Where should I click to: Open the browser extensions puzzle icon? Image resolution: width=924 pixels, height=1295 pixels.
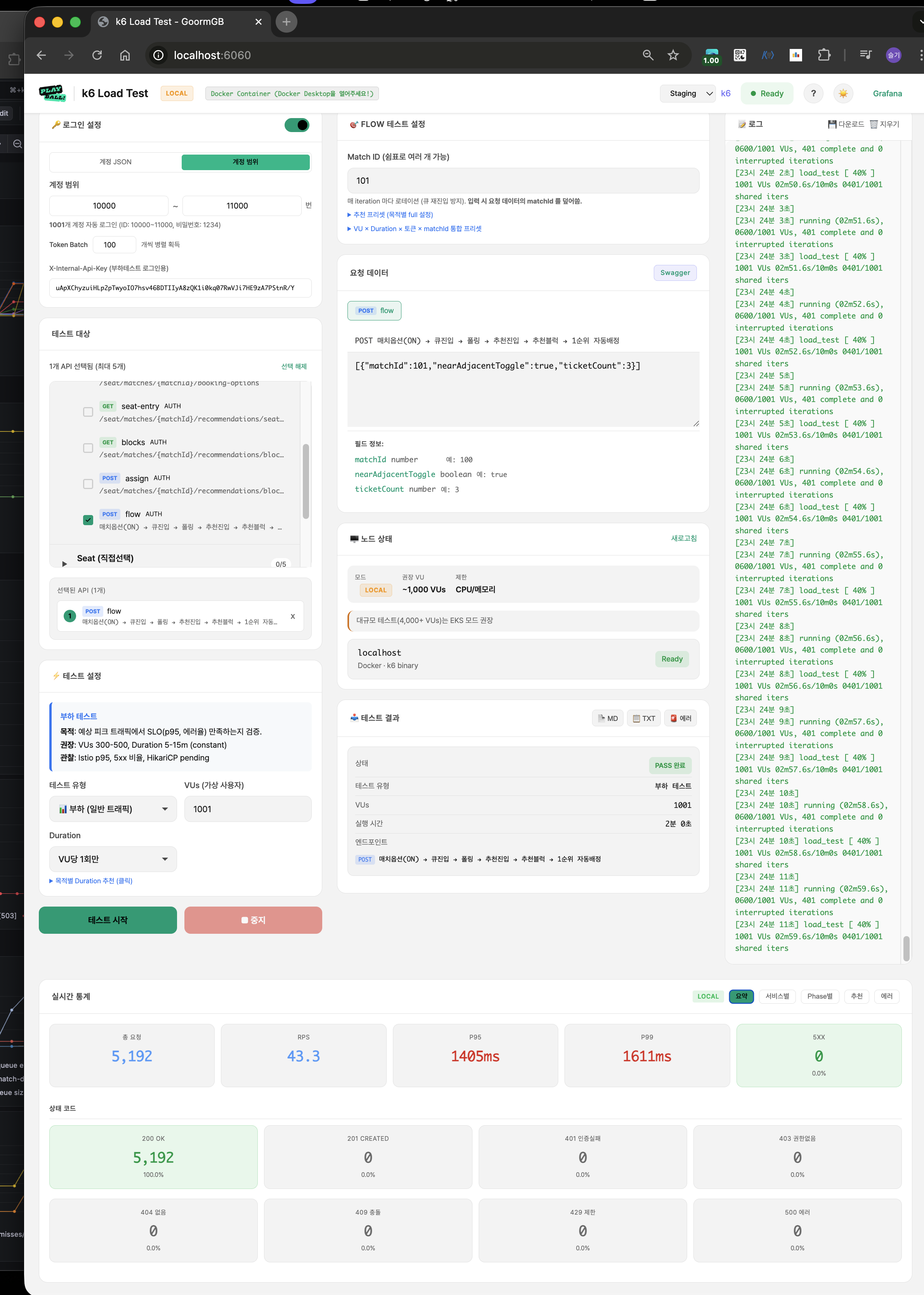coord(823,55)
